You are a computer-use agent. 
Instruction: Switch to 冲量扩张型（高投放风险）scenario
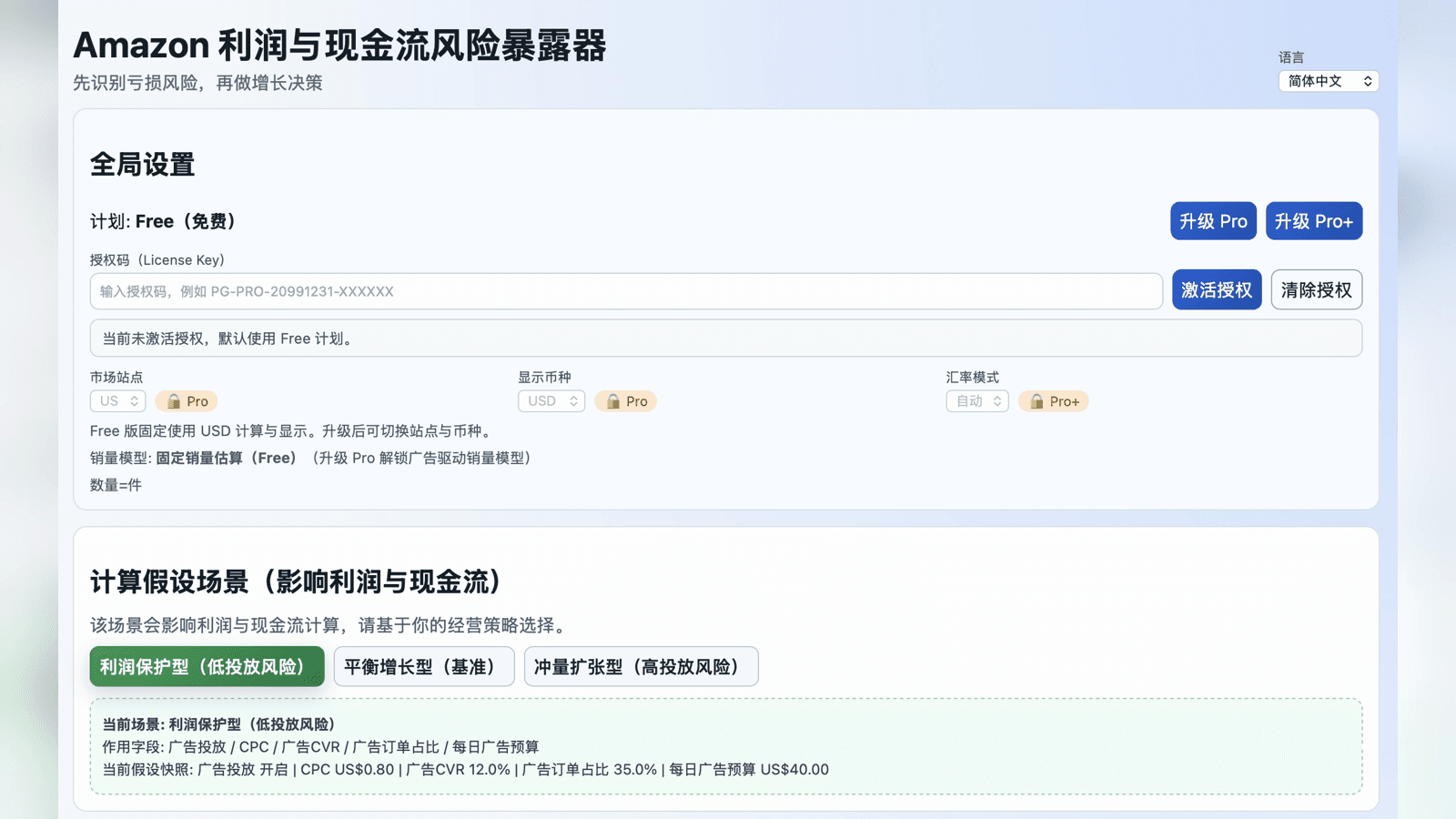[641, 666]
